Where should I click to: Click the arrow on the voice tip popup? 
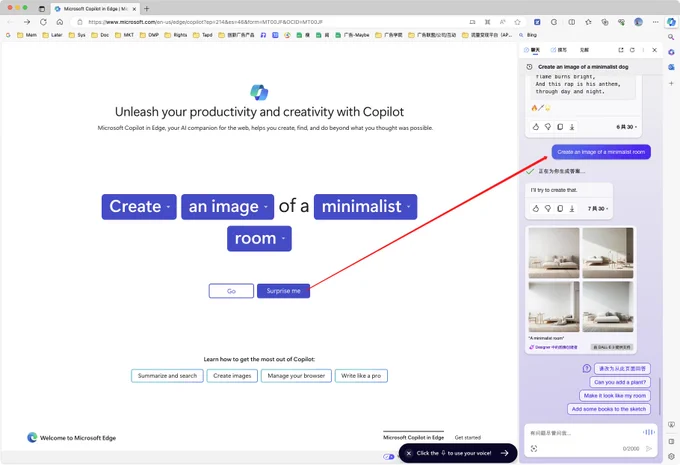[504, 453]
